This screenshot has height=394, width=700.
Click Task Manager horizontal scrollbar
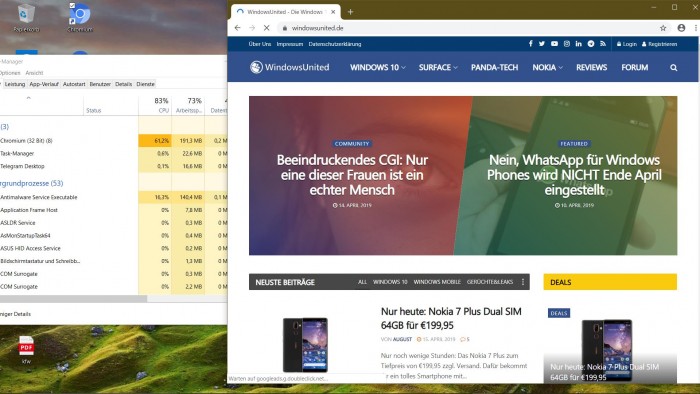click(74, 299)
